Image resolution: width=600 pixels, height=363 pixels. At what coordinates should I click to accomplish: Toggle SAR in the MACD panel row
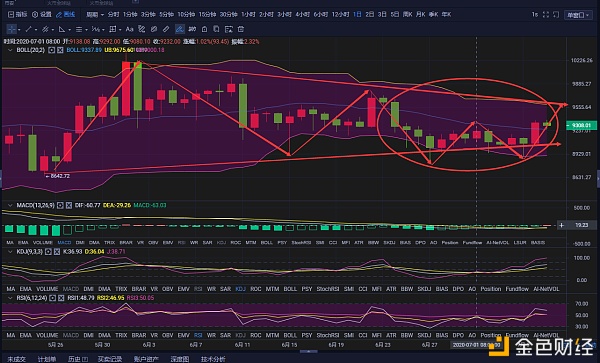207,243
